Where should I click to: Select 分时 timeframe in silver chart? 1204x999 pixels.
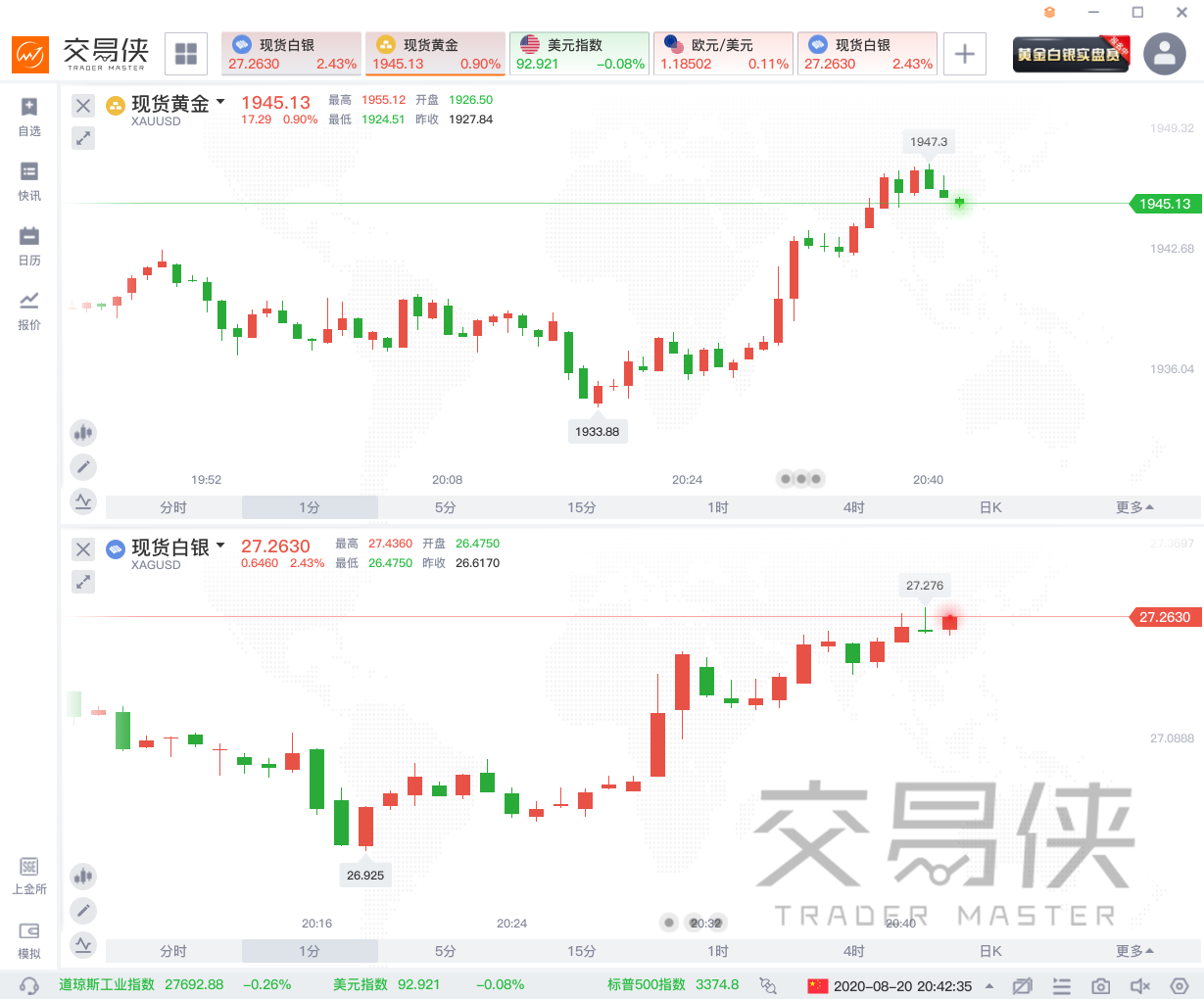pyautogui.click(x=173, y=951)
